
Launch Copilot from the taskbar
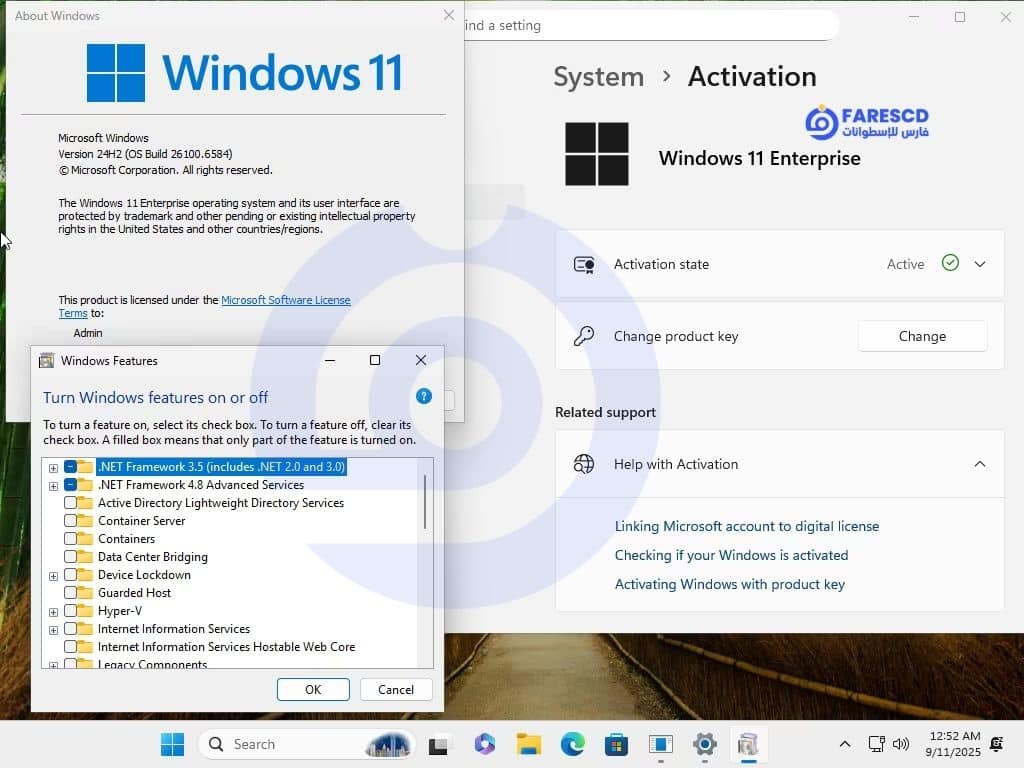pyautogui.click(x=485, y=744)
